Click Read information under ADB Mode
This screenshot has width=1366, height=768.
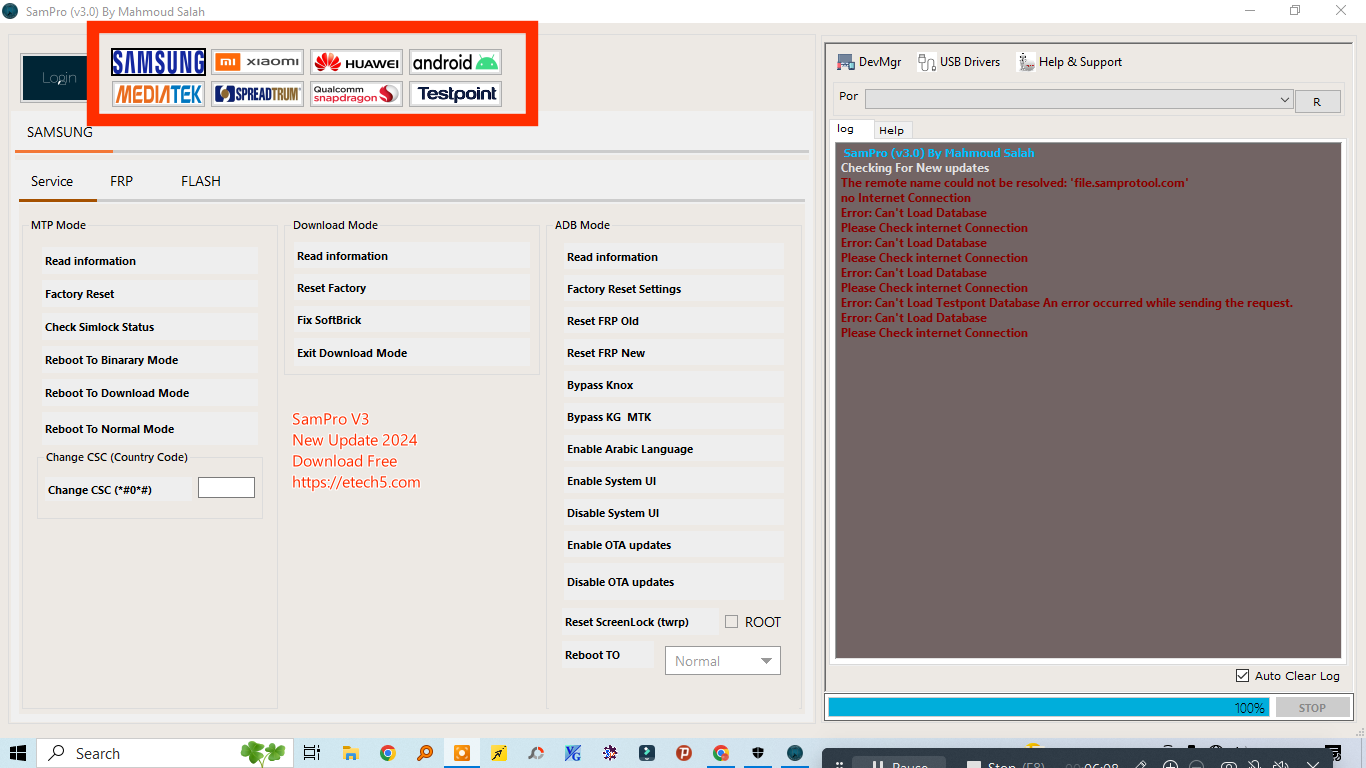point(672,257)
